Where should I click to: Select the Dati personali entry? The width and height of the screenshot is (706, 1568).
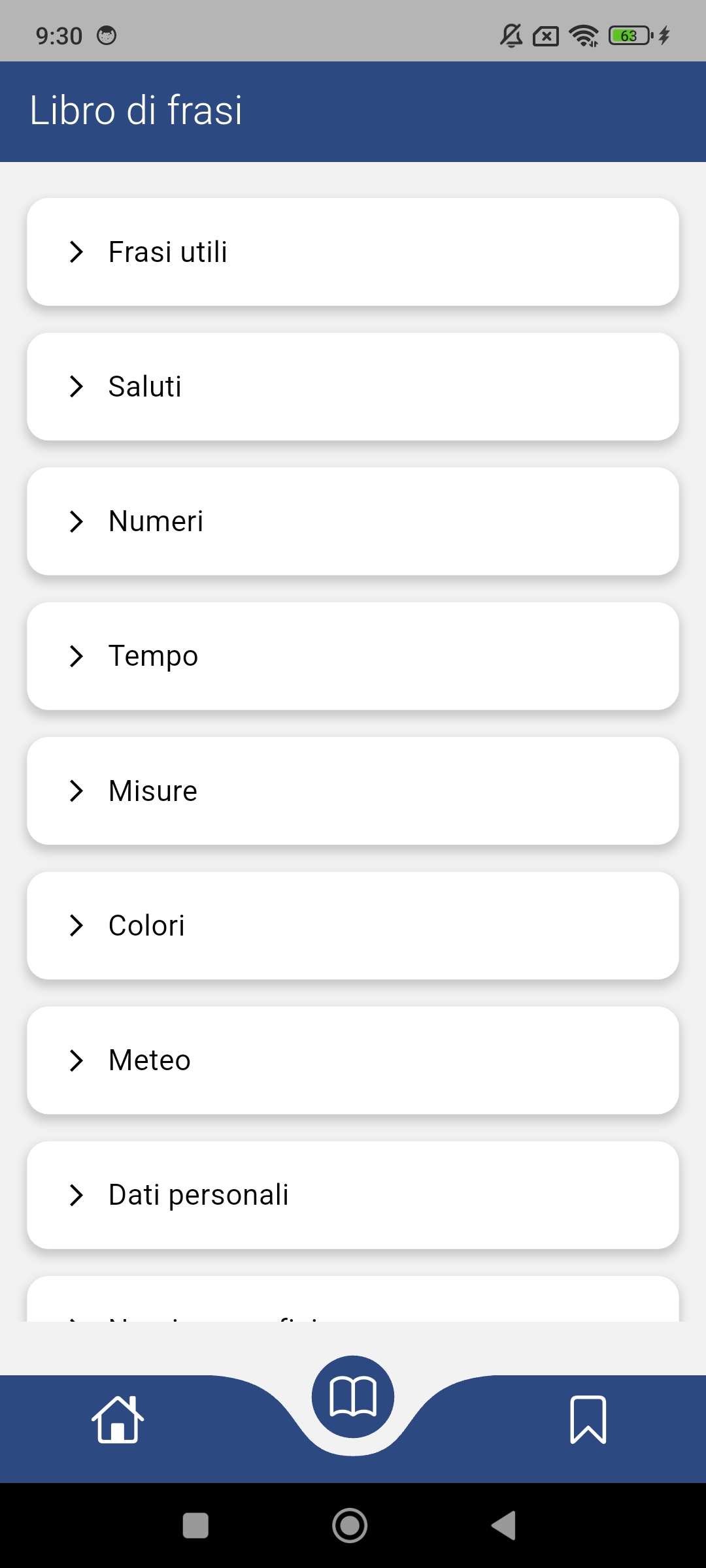(199, 1195)
